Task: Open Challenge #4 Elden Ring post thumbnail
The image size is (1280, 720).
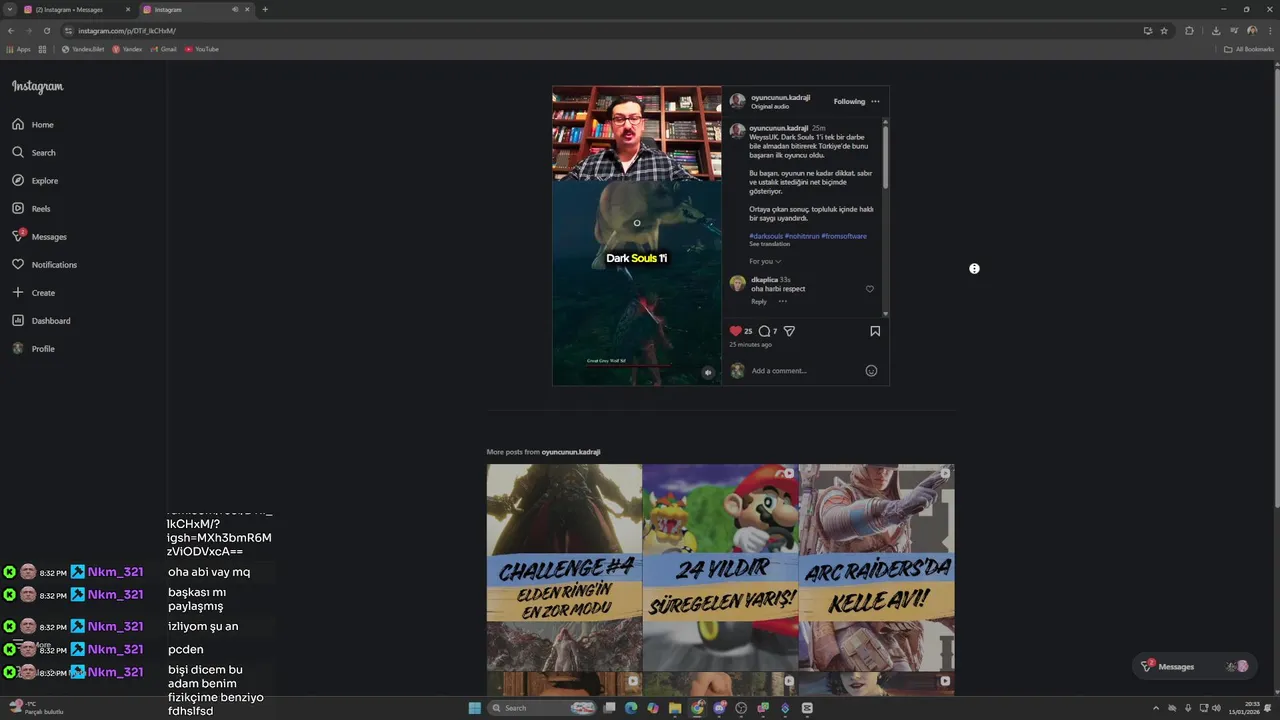Action: pos(564,567)
